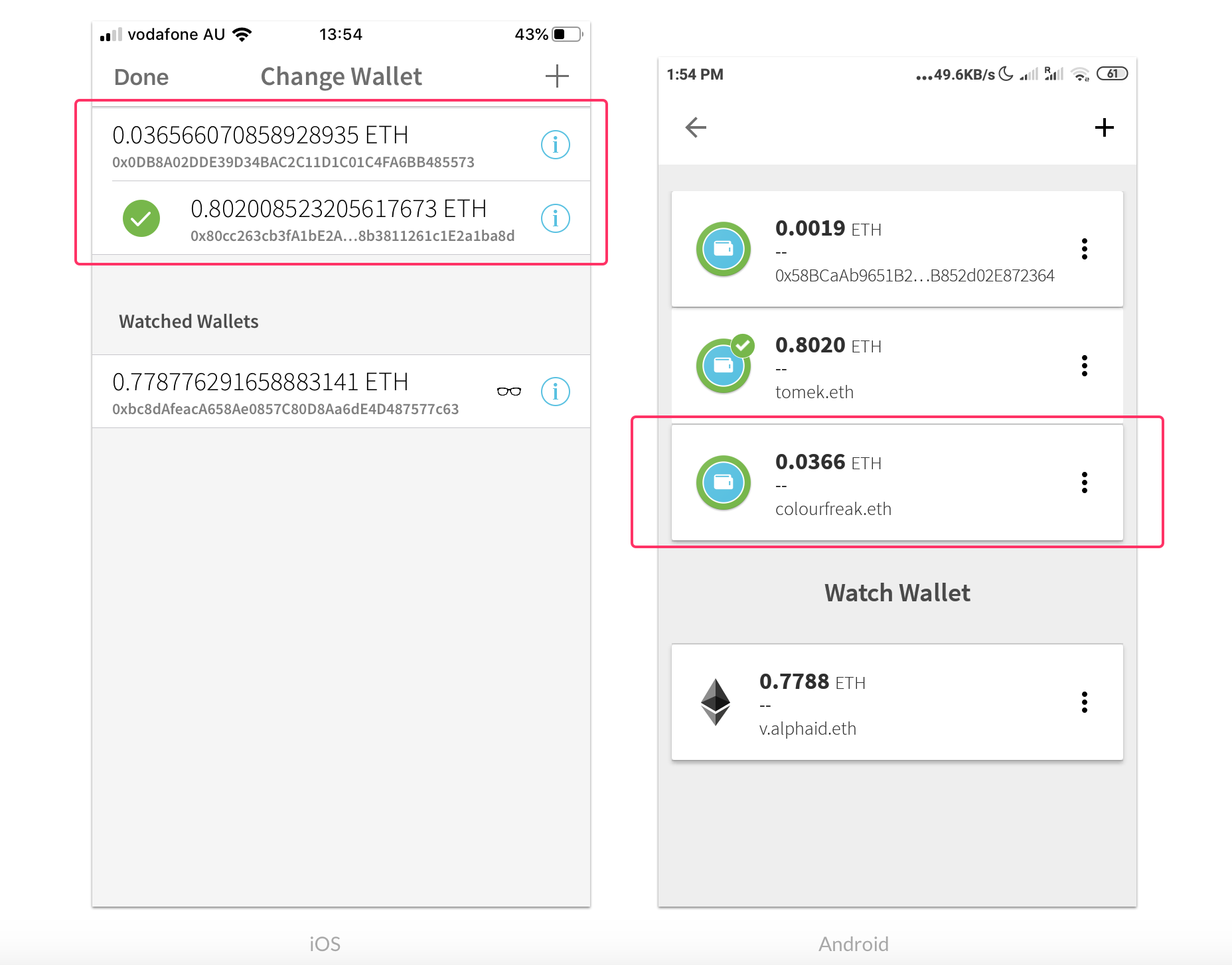
Task: Click the Ethereum diamond icon for v.alphaid.eth
Action: click(x=715, y=703)
